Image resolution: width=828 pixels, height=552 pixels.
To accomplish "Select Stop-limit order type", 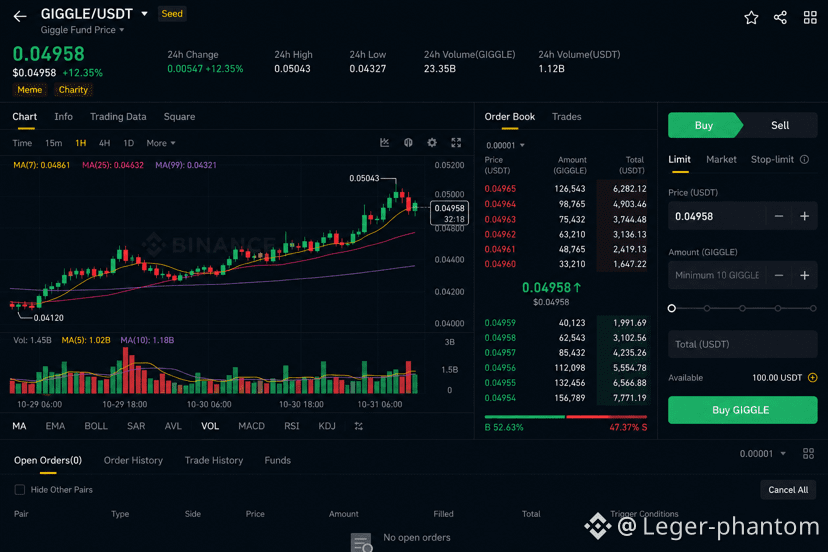I will 772,160.
